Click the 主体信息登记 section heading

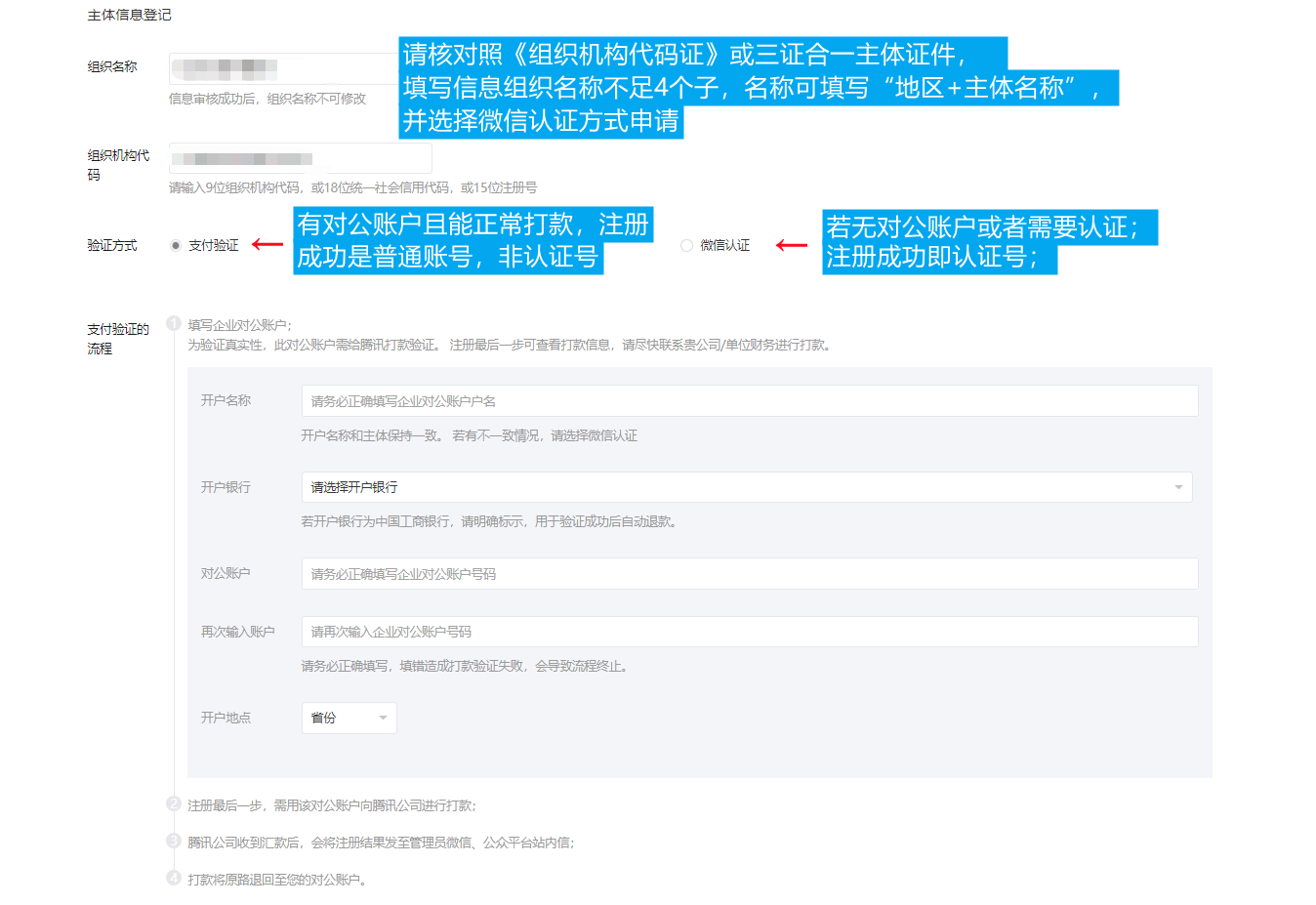pos(129,15)
